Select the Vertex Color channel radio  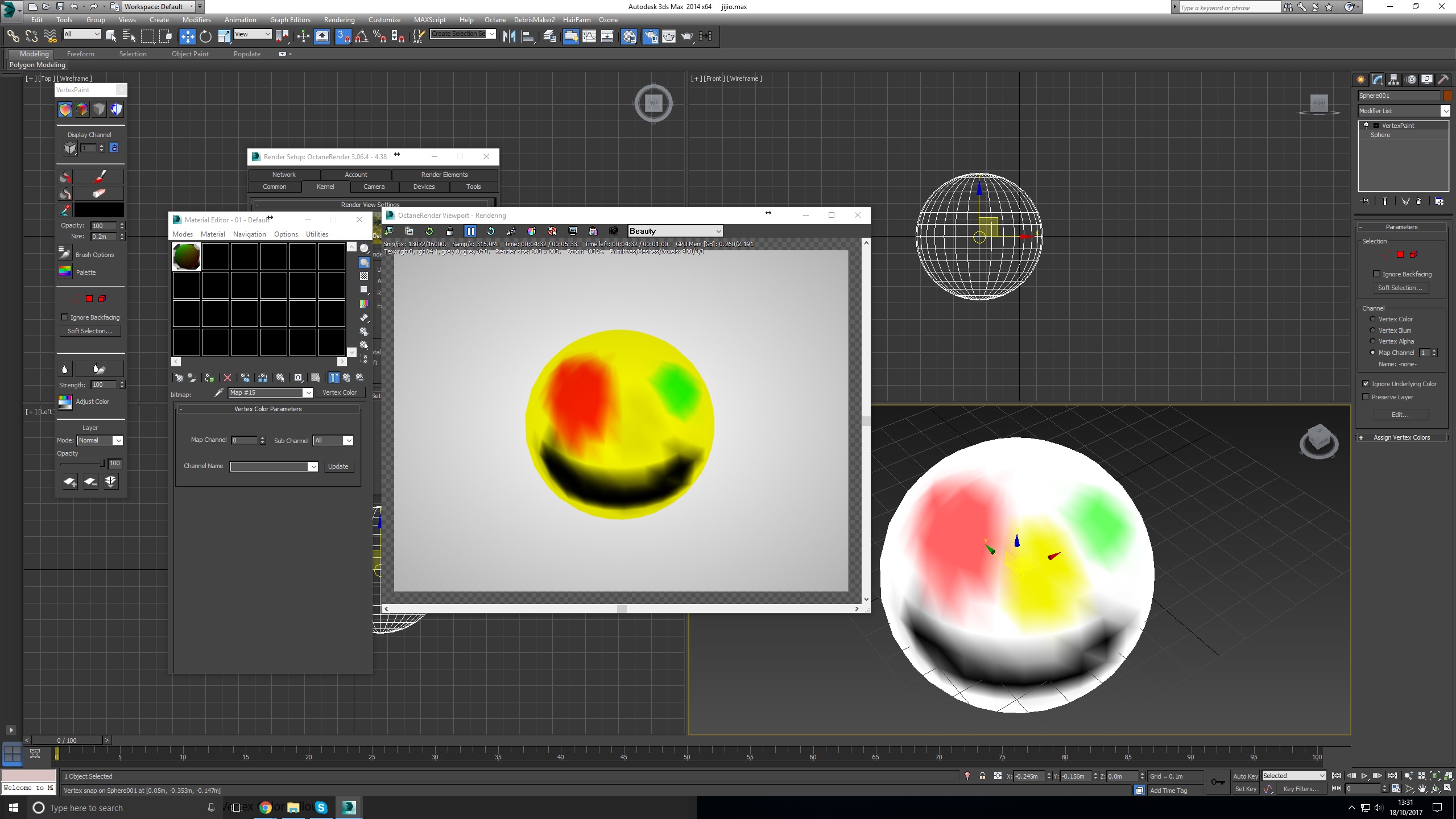click(1372, 319)
